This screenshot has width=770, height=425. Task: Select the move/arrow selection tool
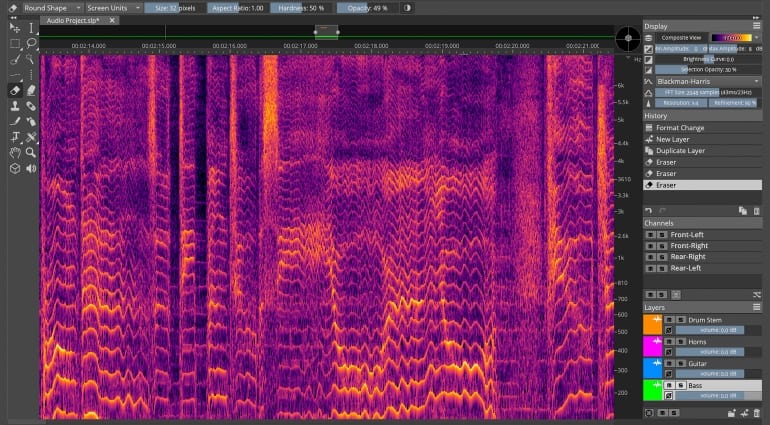coord(15,28)
